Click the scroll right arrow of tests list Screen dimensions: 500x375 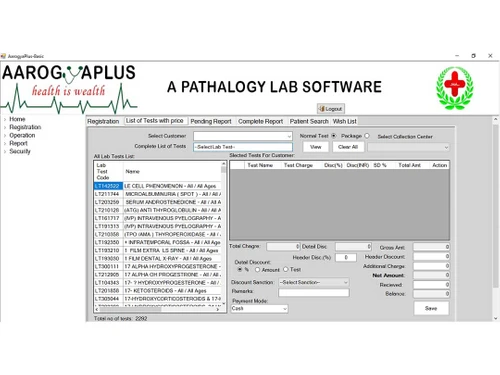click(x=218, y=309)
